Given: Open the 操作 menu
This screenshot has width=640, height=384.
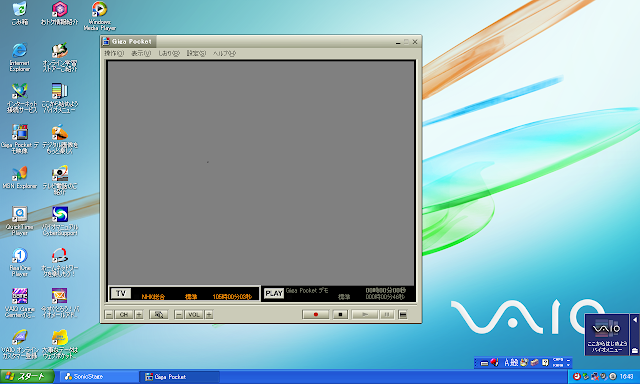Looking at the screenshot, I should pyautogui.click(x=114, y=53).
